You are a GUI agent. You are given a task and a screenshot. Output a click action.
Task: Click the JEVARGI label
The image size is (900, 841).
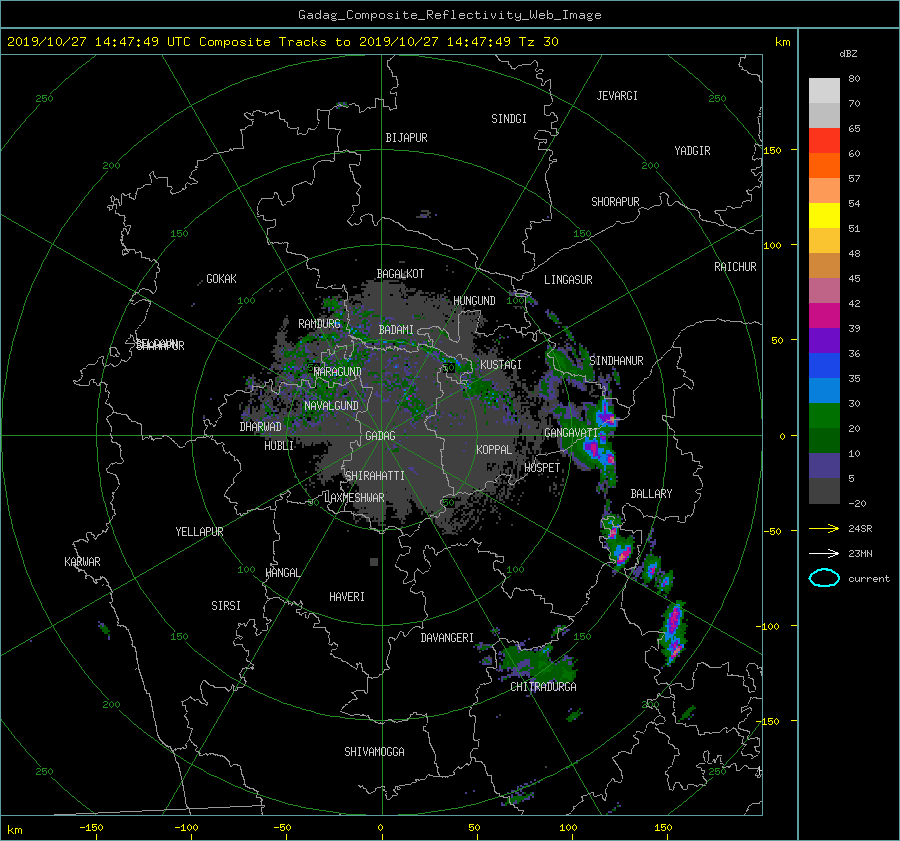617,96
